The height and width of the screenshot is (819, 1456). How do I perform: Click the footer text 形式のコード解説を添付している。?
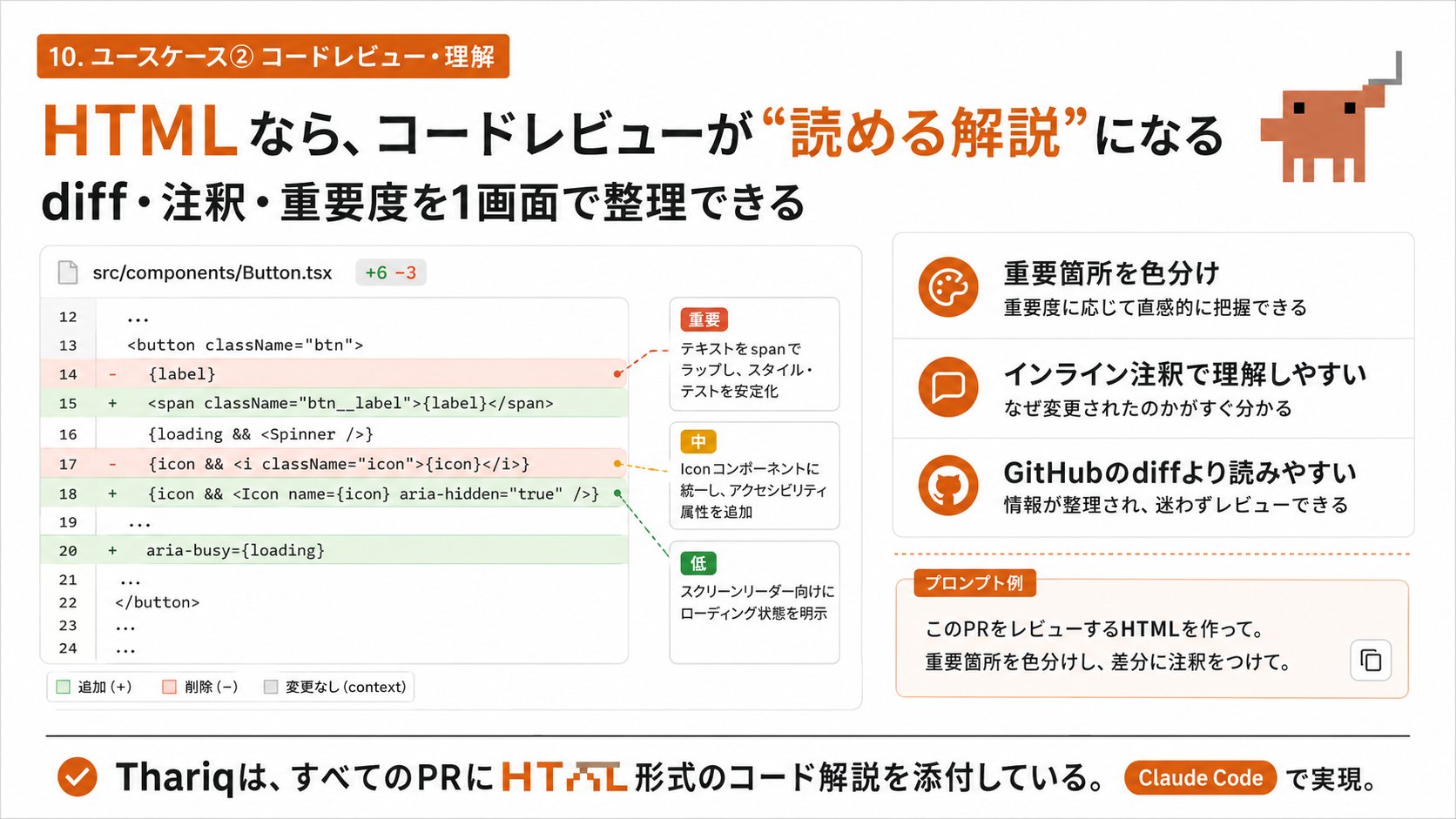870,777
